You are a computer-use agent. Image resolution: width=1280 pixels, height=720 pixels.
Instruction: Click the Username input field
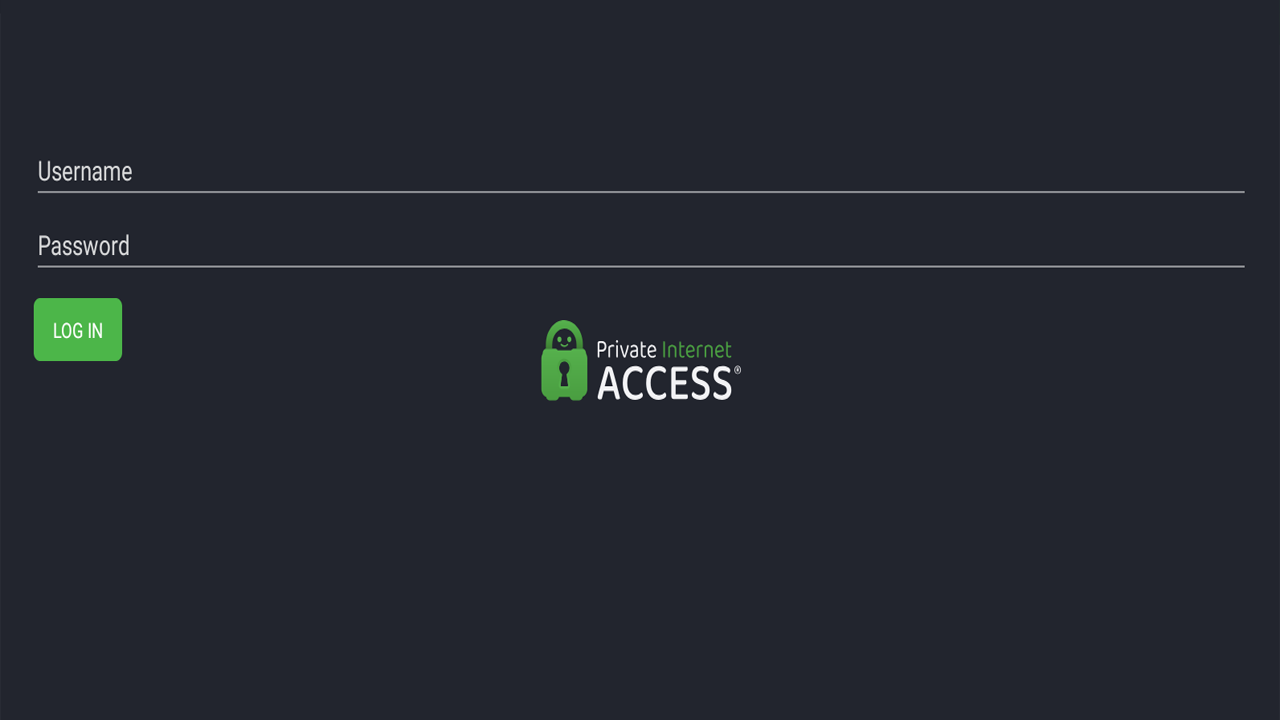pyautogui.click(x=640, y=172)
